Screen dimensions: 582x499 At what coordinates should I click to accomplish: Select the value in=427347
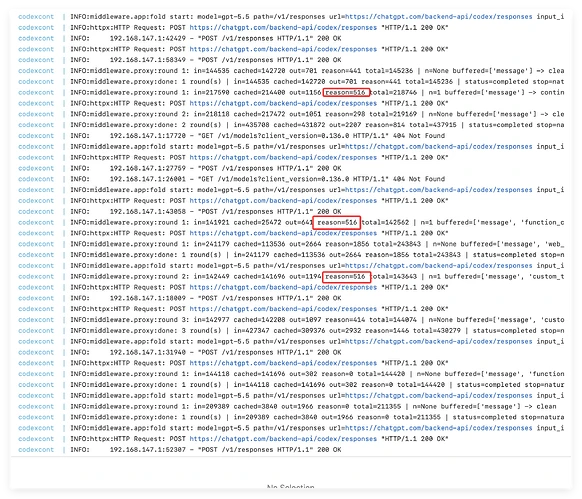click(251, 330)
